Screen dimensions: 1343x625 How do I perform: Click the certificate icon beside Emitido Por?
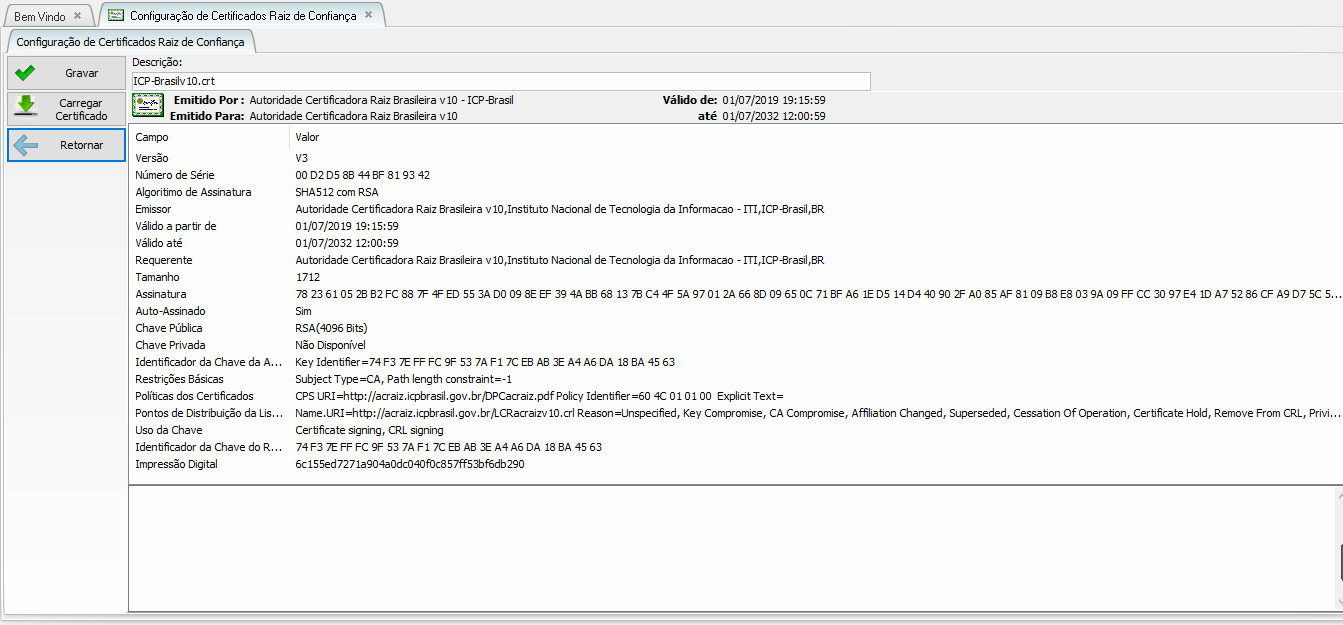[148, 107]
